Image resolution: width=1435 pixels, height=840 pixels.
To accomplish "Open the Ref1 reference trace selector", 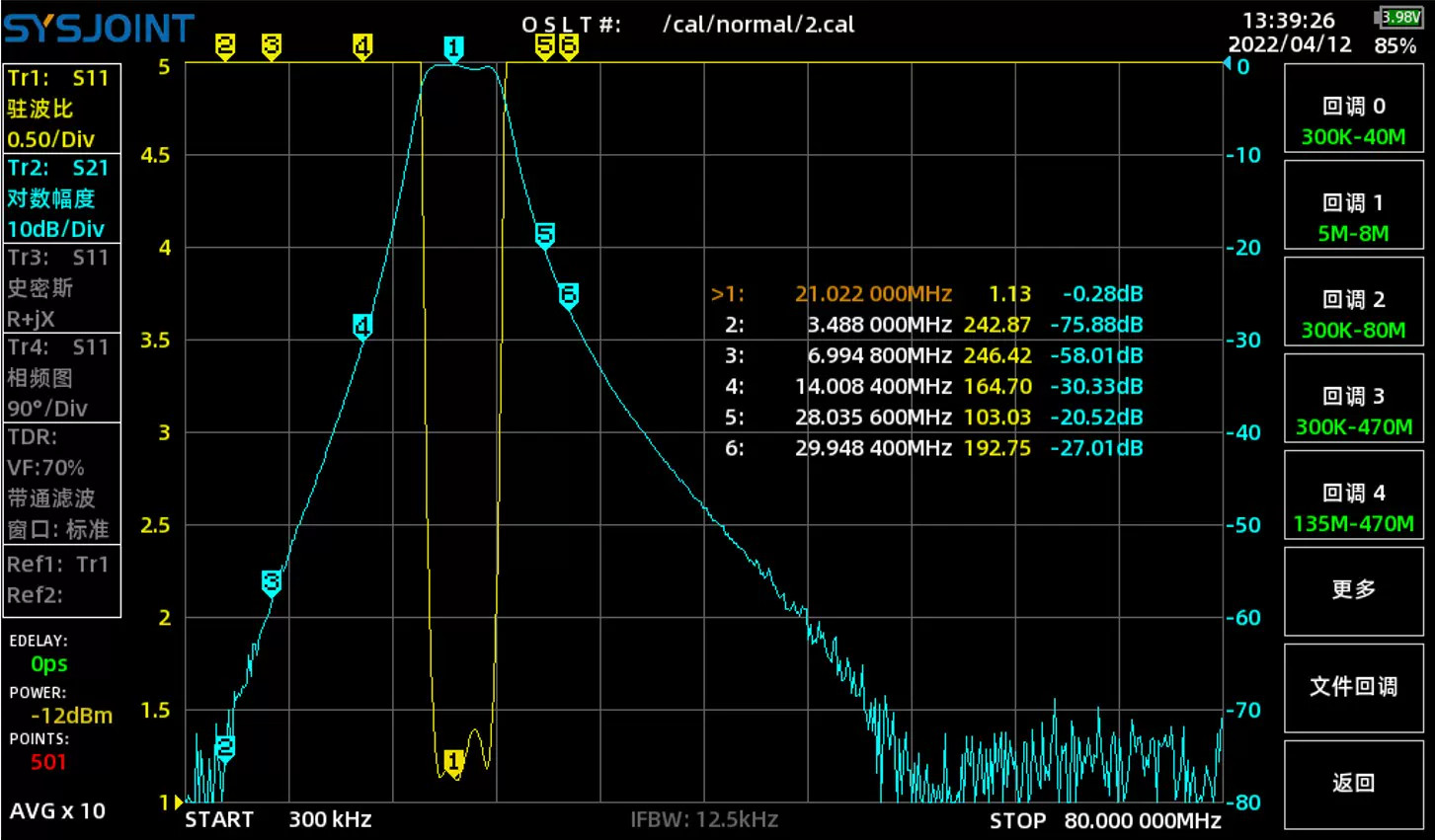I will pos(61,565).
